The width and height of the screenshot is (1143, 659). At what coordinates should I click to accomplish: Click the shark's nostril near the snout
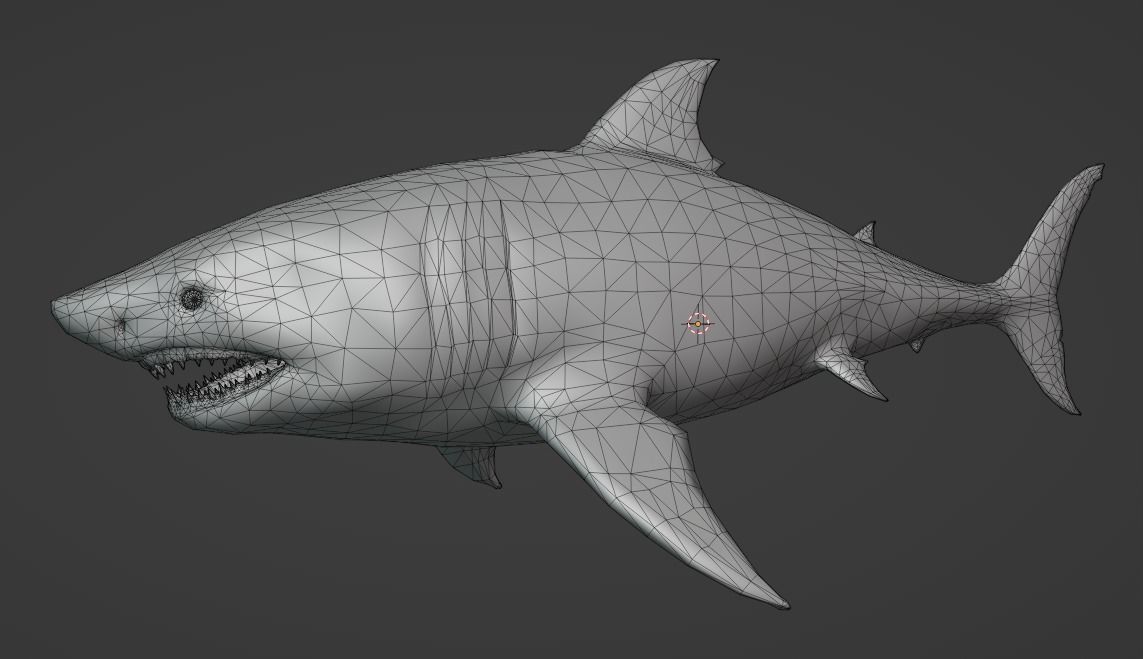(120, 324)
